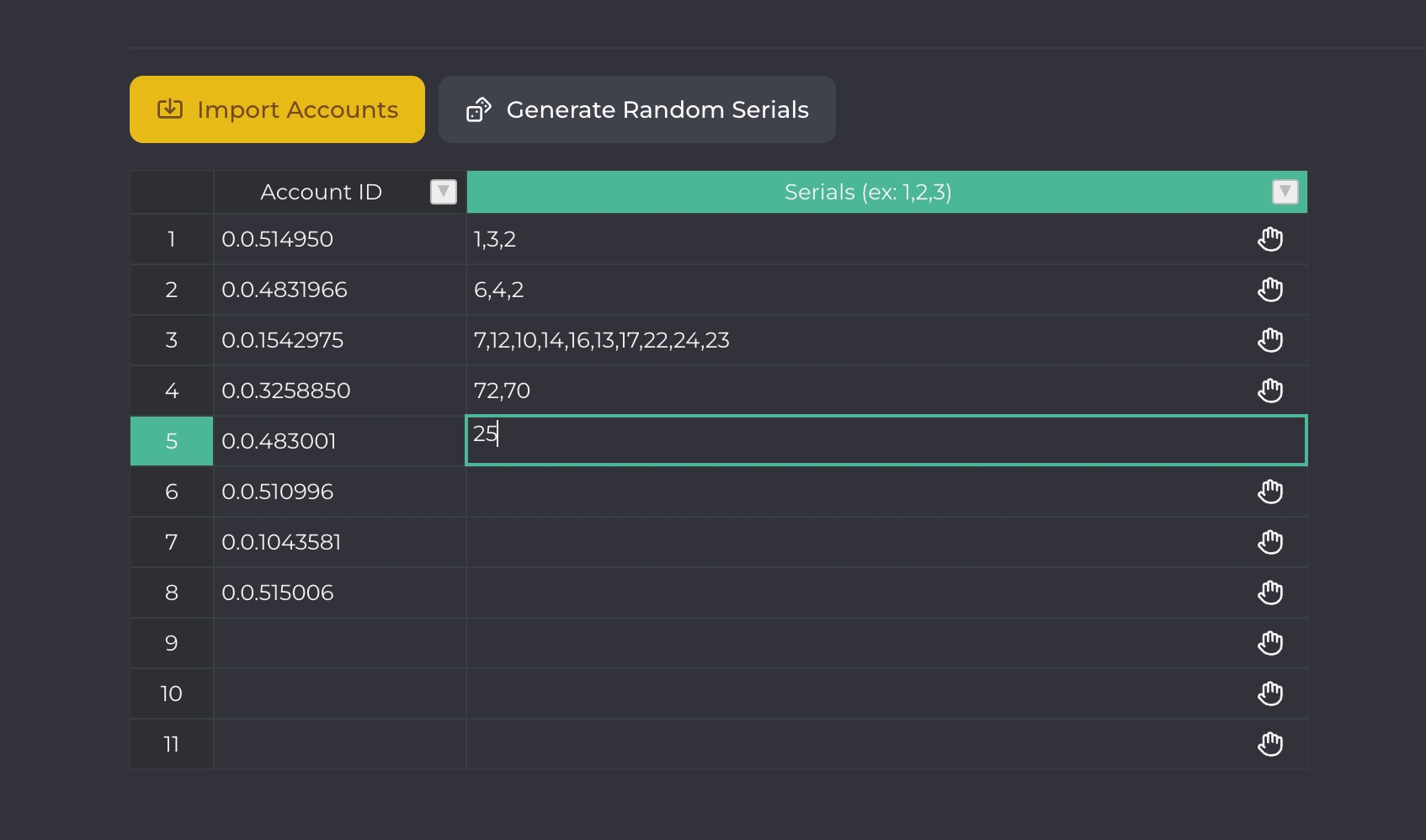Select row number 5 header
Screen dimensions: 1426x840
coord(172,441)
